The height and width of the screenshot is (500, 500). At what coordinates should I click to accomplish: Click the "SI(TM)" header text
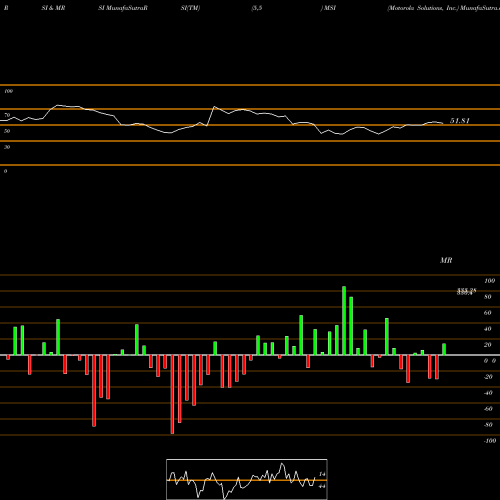pyautogui.click(x=190, y=8)
